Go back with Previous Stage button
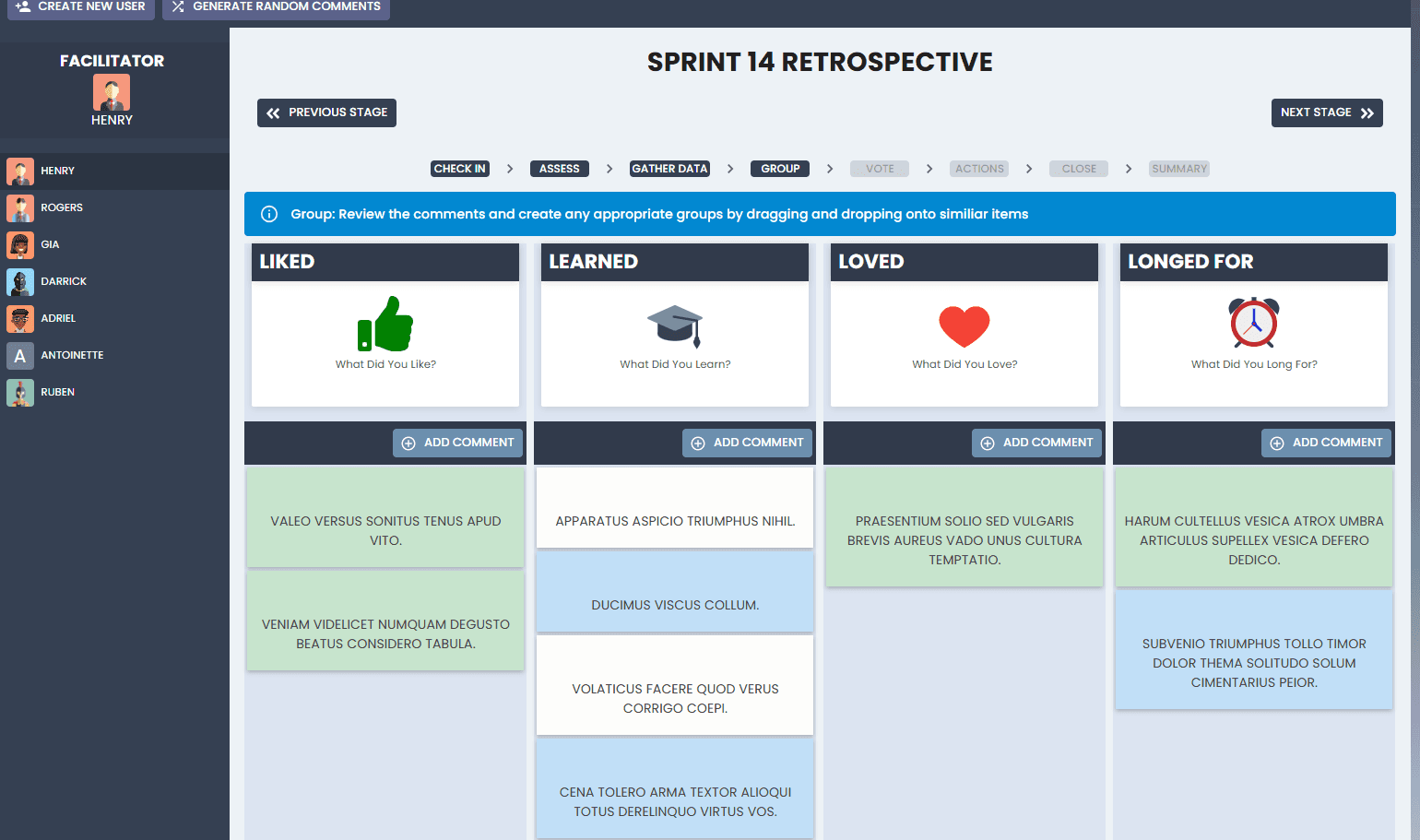 point(326,112)
